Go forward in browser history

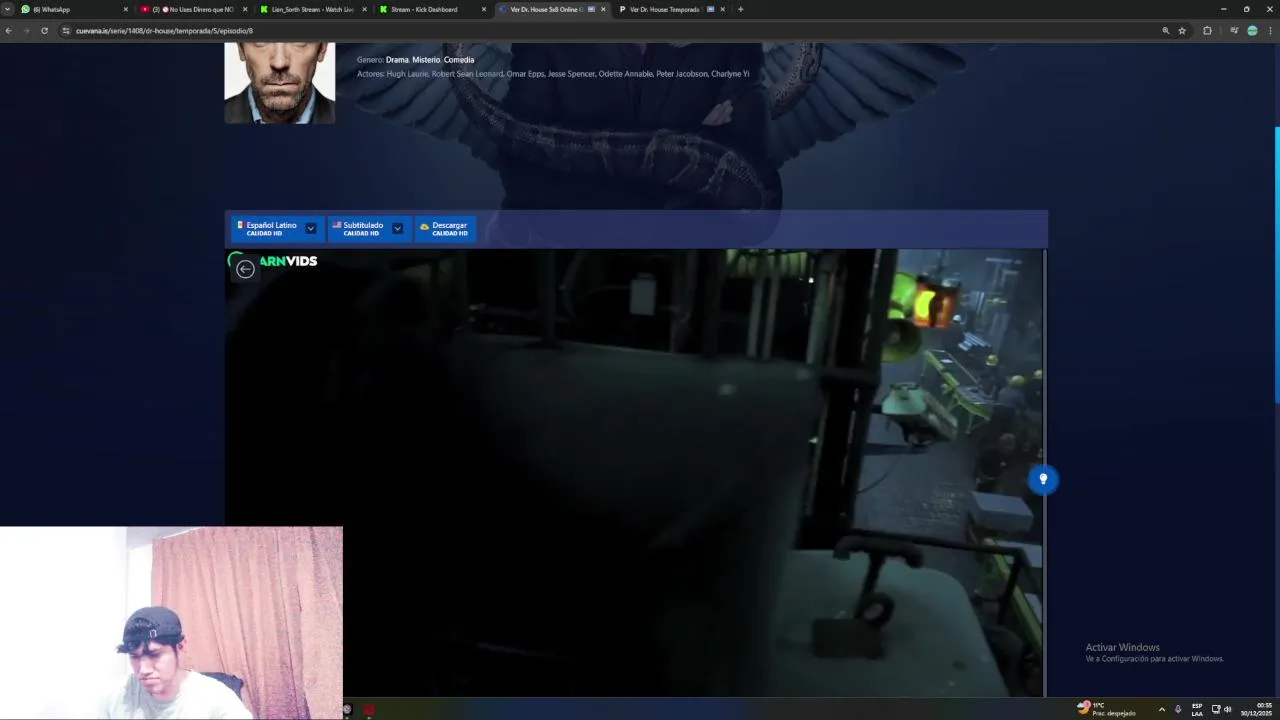point(26,31)
